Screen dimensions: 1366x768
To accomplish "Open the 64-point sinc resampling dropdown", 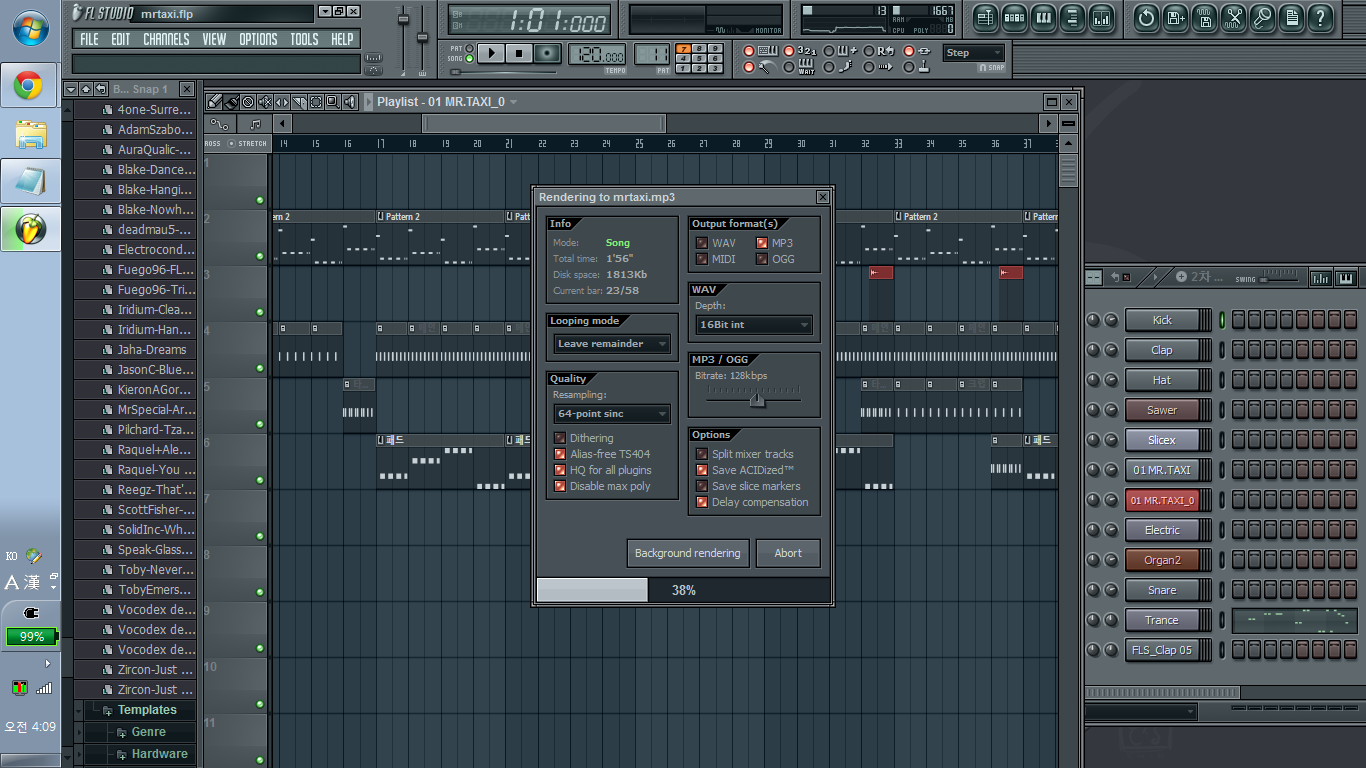I will (x=612, y=414).
